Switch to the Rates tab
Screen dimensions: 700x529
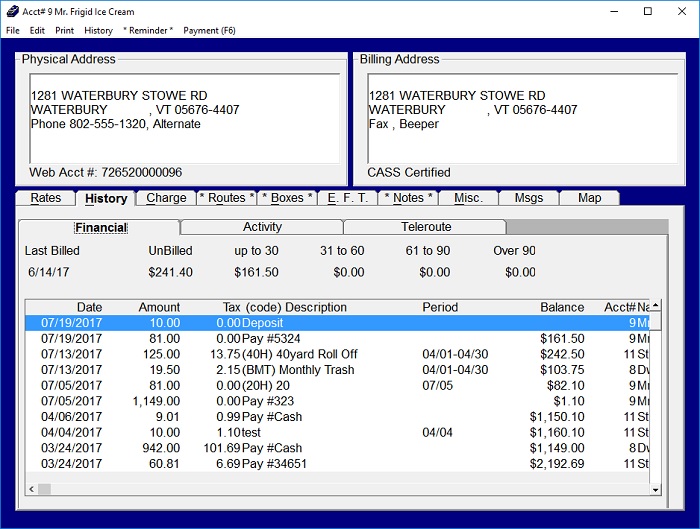46,198
